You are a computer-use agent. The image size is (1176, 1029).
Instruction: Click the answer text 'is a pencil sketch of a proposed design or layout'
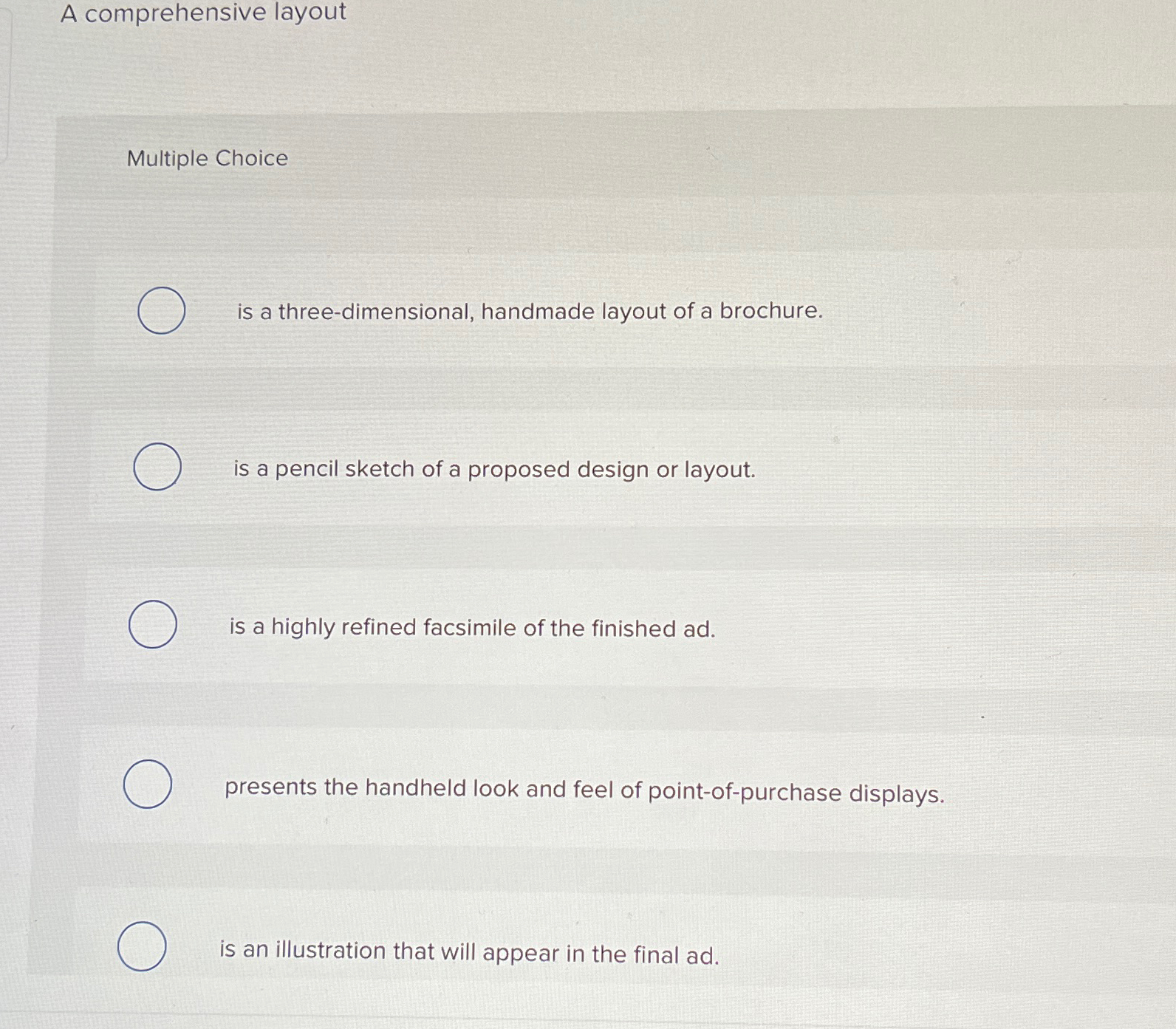(x=493, y=468)
